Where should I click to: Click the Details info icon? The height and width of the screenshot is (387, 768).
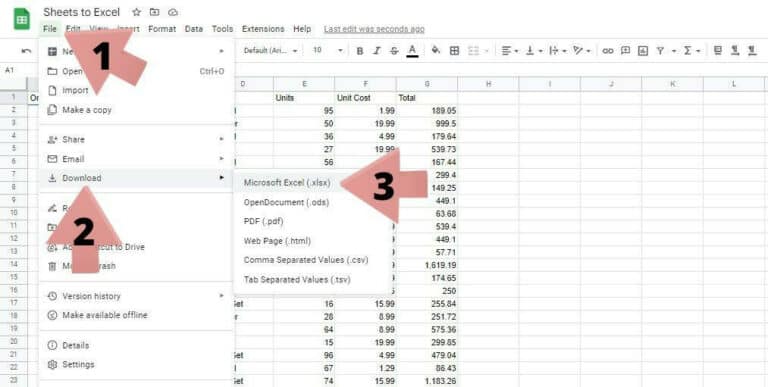pyautogui.click(x=52, y=345)
